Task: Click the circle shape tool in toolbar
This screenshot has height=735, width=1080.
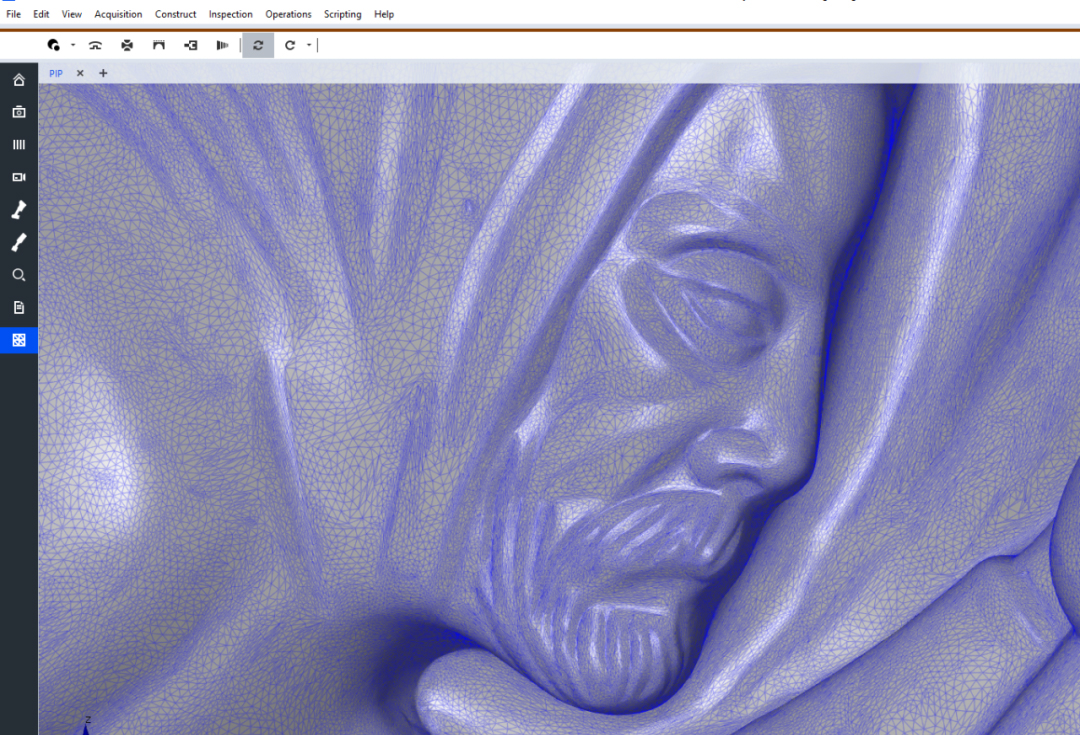Action: click(54, 45)
